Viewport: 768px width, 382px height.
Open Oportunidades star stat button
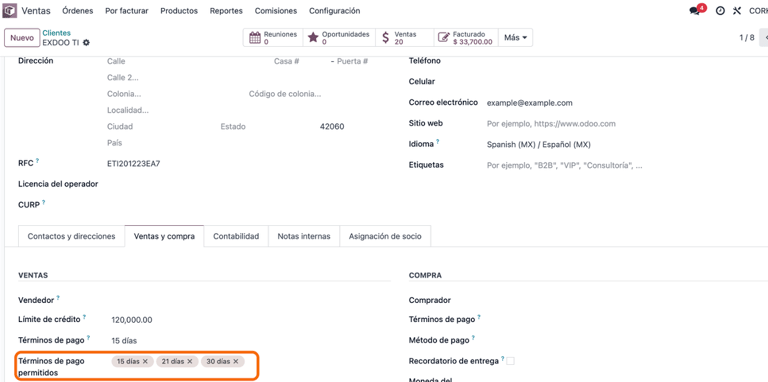tap(339, 38)
